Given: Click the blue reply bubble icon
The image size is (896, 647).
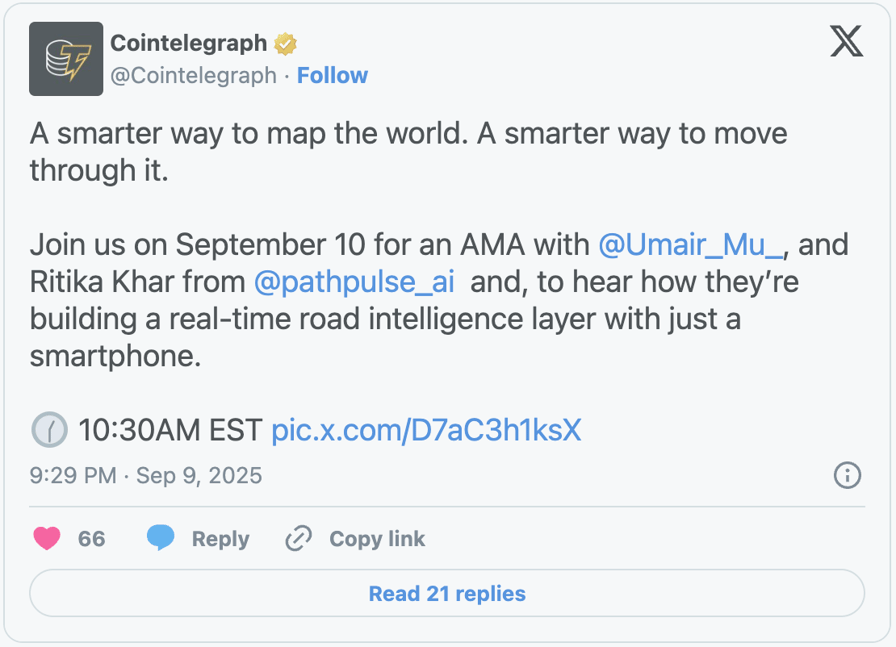Looking at the screenshot, I should (161, 539).
